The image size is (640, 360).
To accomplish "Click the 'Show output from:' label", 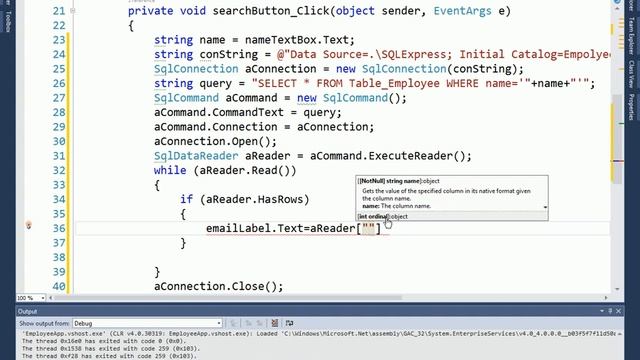I will coord(44,323).
